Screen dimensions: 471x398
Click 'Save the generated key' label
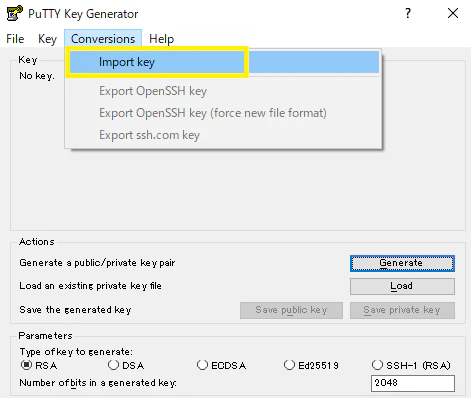[75, 310]
